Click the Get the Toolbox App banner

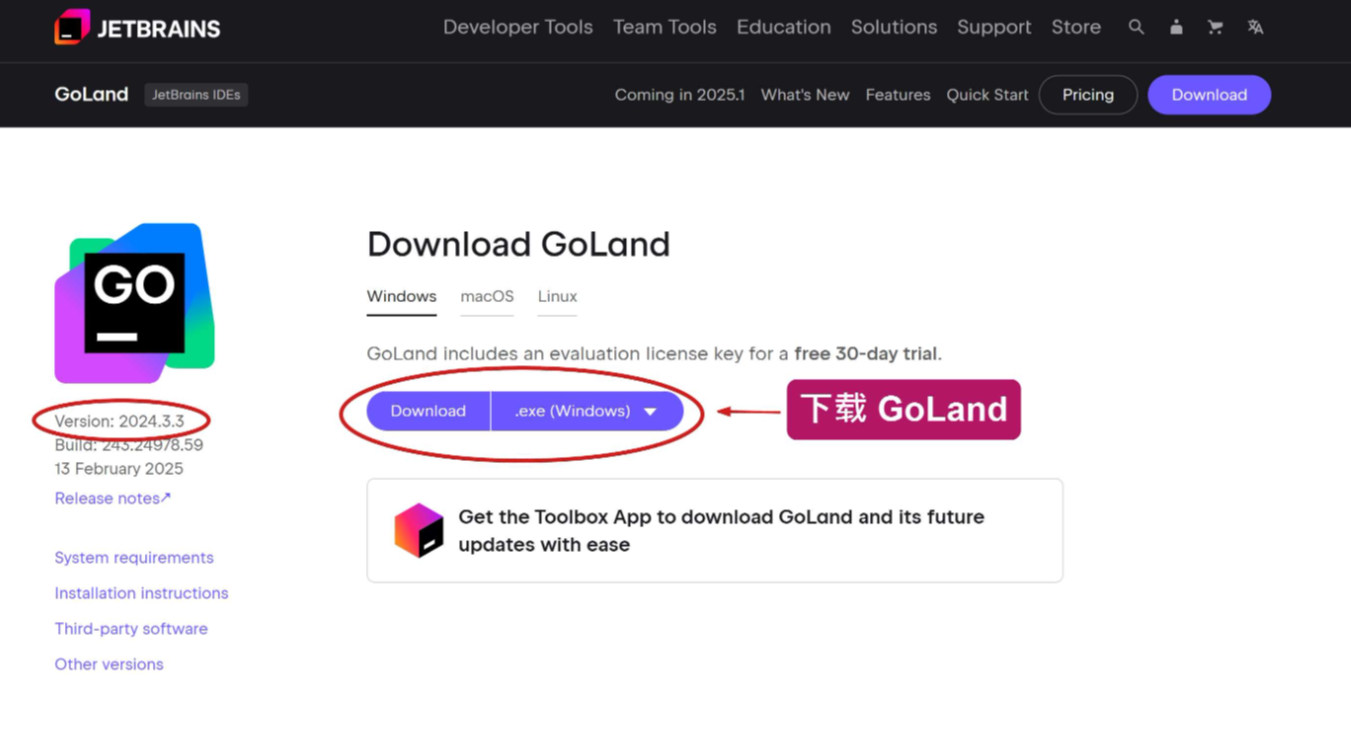coord(715,530)
